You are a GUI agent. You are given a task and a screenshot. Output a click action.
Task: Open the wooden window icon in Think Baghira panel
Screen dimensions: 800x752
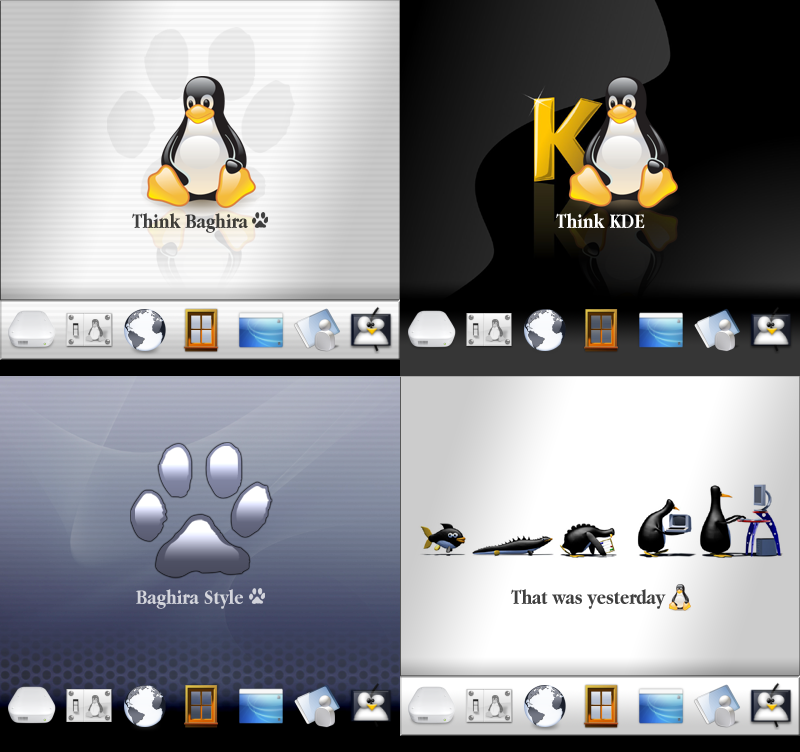point(201,330)
